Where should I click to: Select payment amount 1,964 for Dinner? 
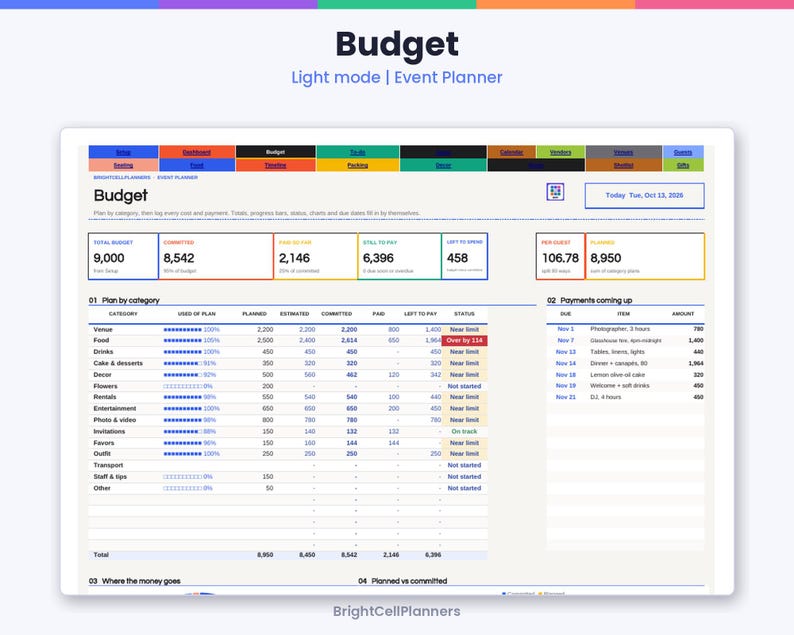(x=696, y=364)
